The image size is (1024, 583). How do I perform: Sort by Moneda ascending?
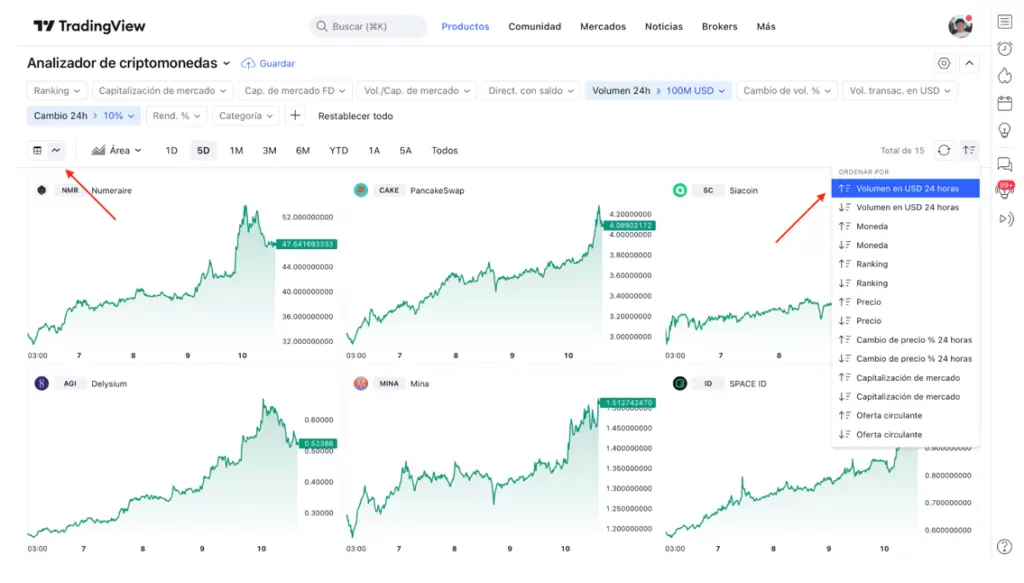[x=905, y=226]
